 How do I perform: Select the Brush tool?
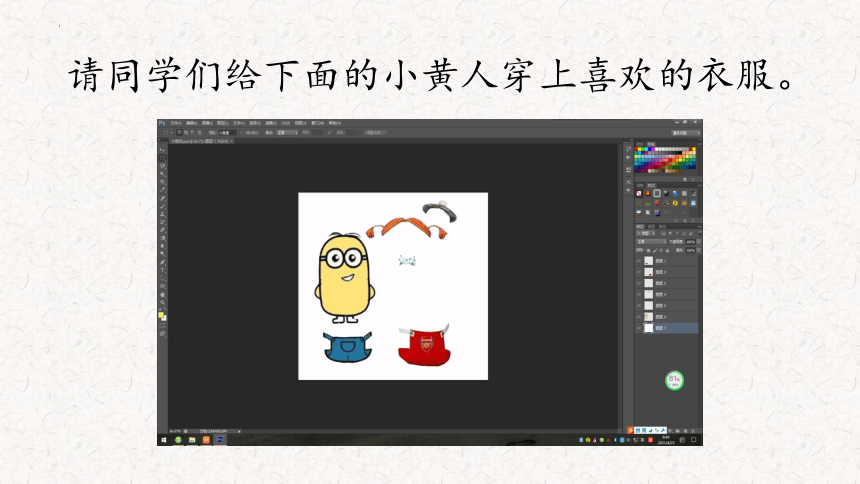coord(162,205)
